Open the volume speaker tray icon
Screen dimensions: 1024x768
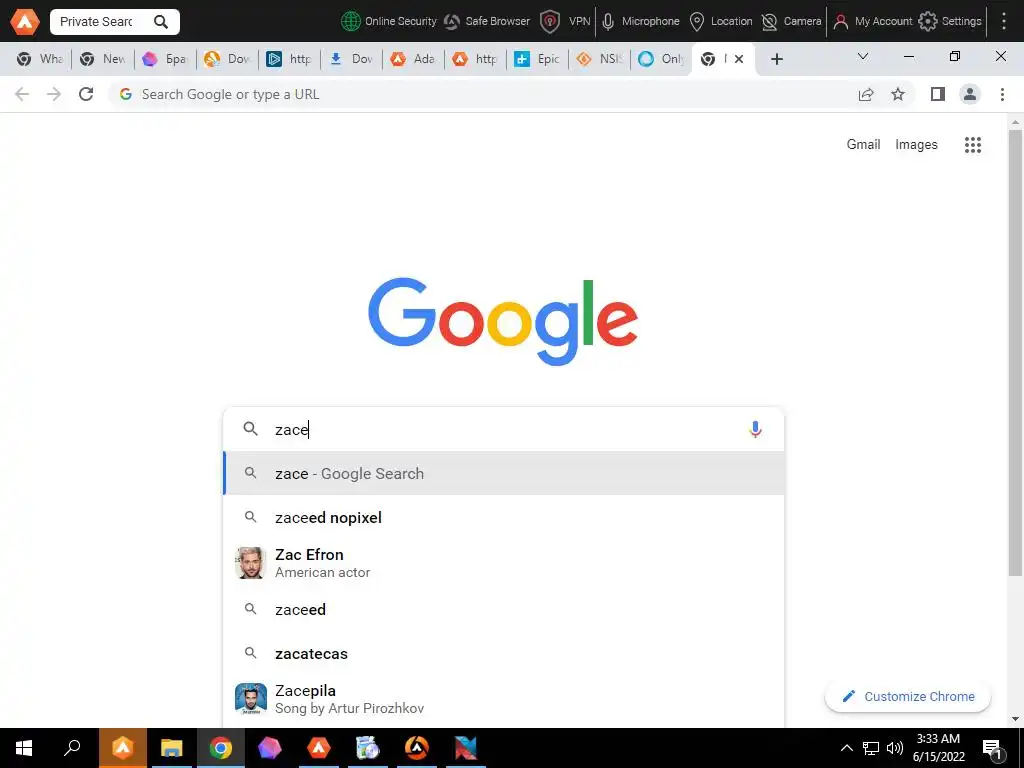pyautogui.click(x=895, y=748)
